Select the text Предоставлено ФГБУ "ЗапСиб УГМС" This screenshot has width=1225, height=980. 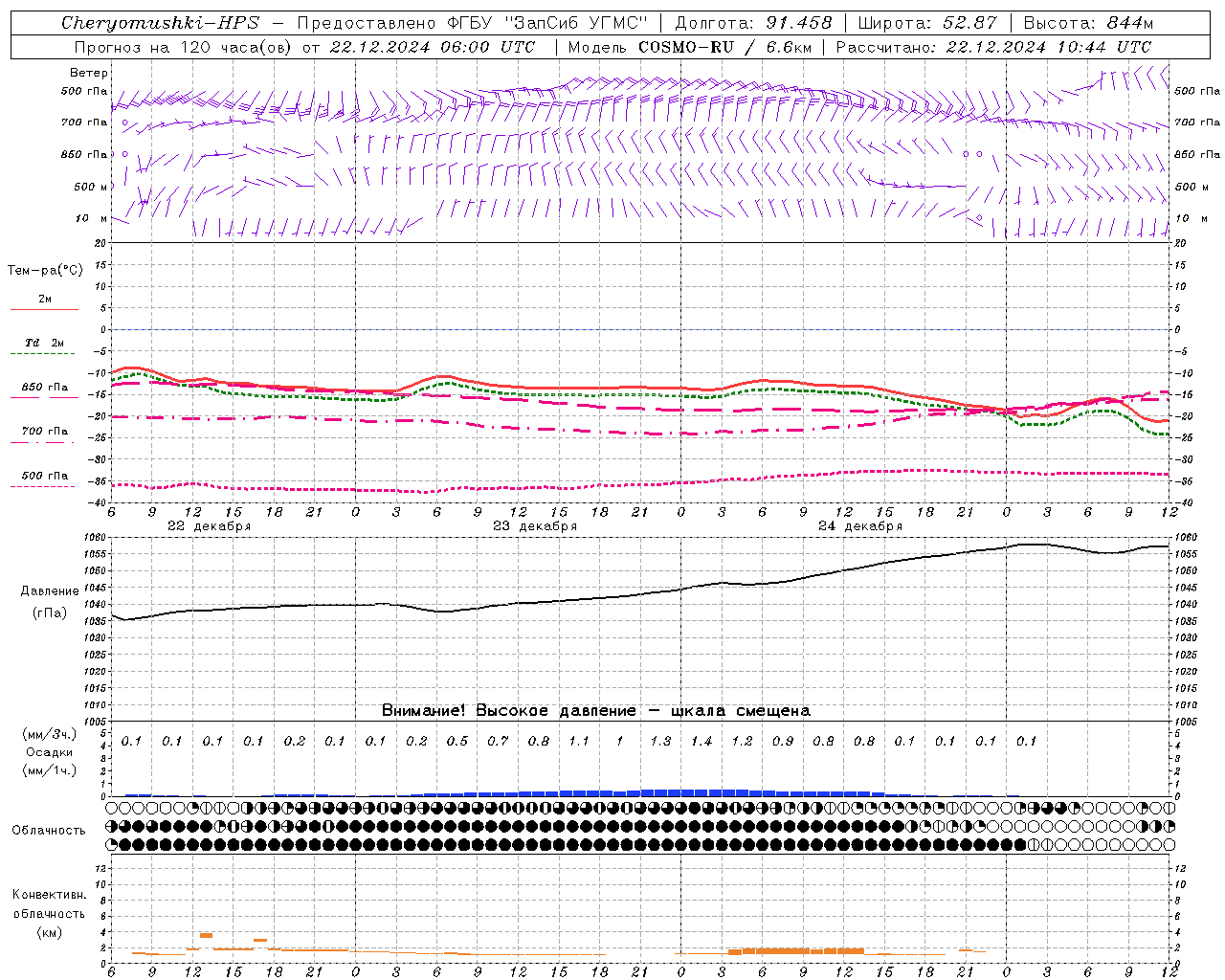pyautogui.click(x=473, y=23)
